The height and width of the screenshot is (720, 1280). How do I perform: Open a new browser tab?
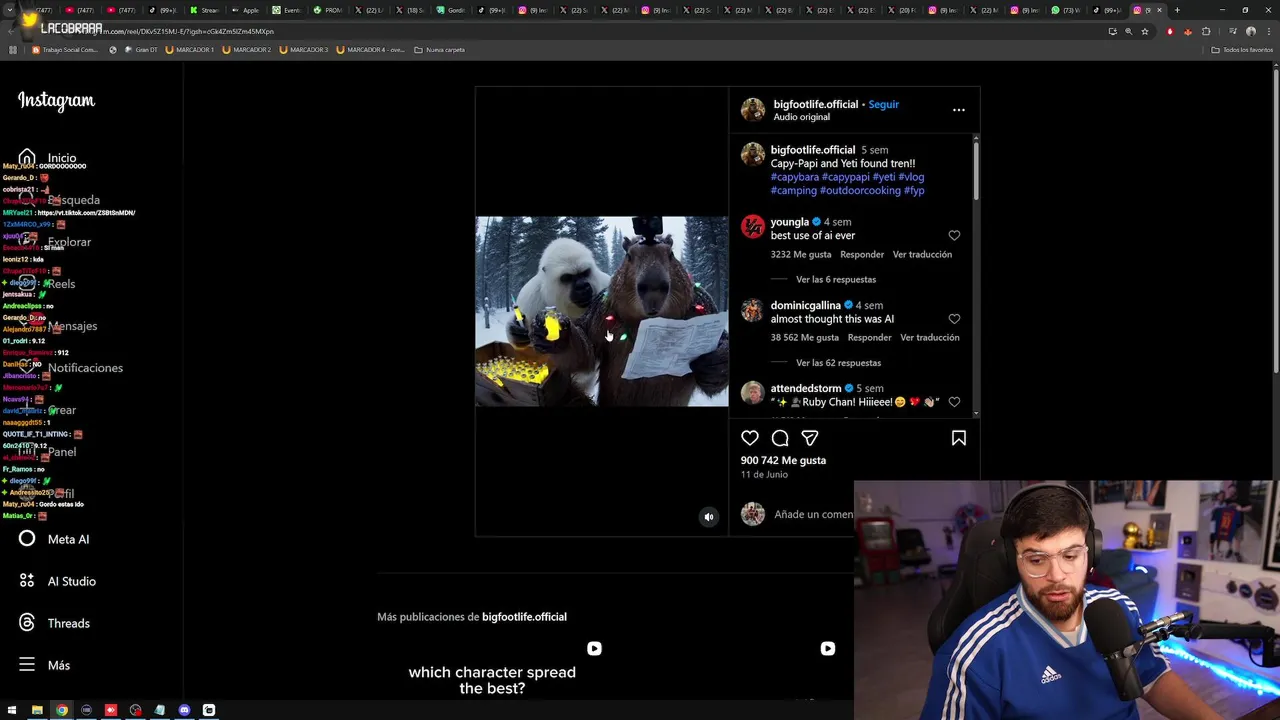pyautogui.click(x=1177, y=10)
